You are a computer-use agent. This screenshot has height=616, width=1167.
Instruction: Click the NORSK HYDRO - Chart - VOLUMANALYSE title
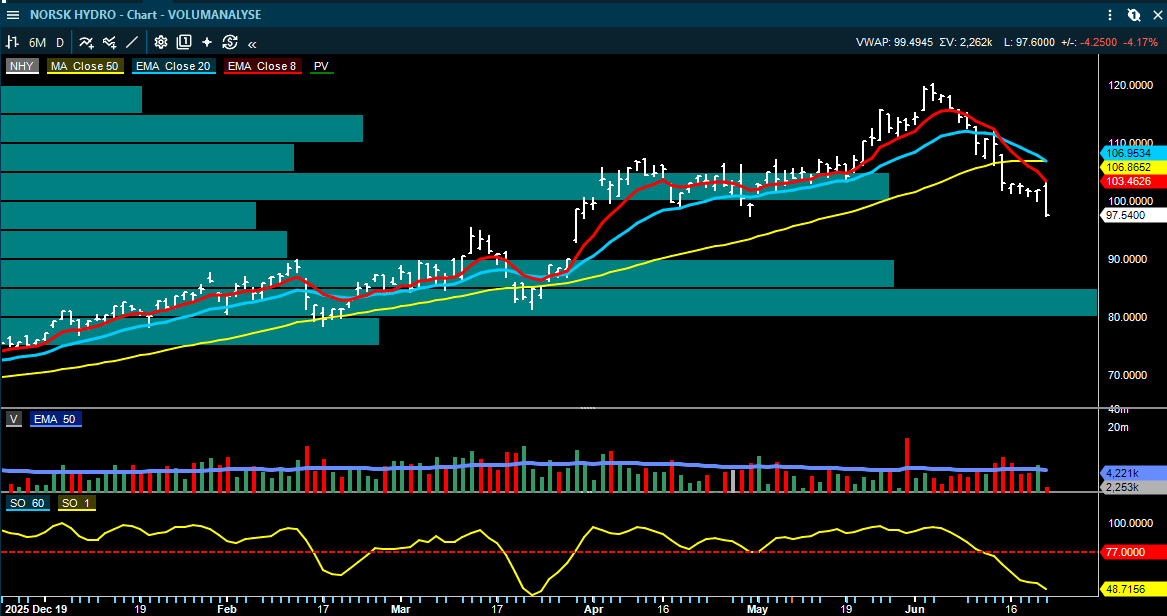145,14
